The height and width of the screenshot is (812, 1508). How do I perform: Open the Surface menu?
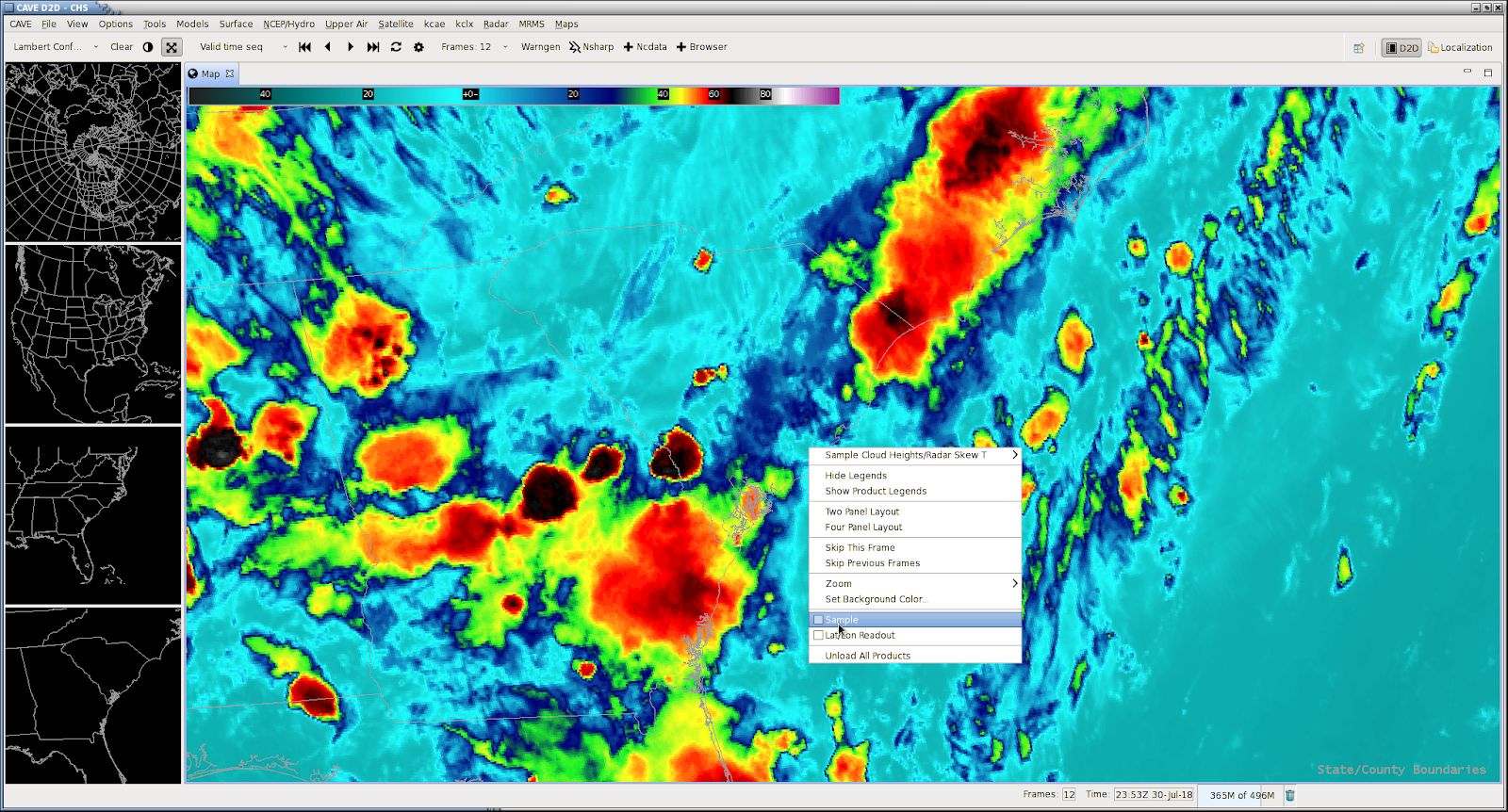click(236, 24)
